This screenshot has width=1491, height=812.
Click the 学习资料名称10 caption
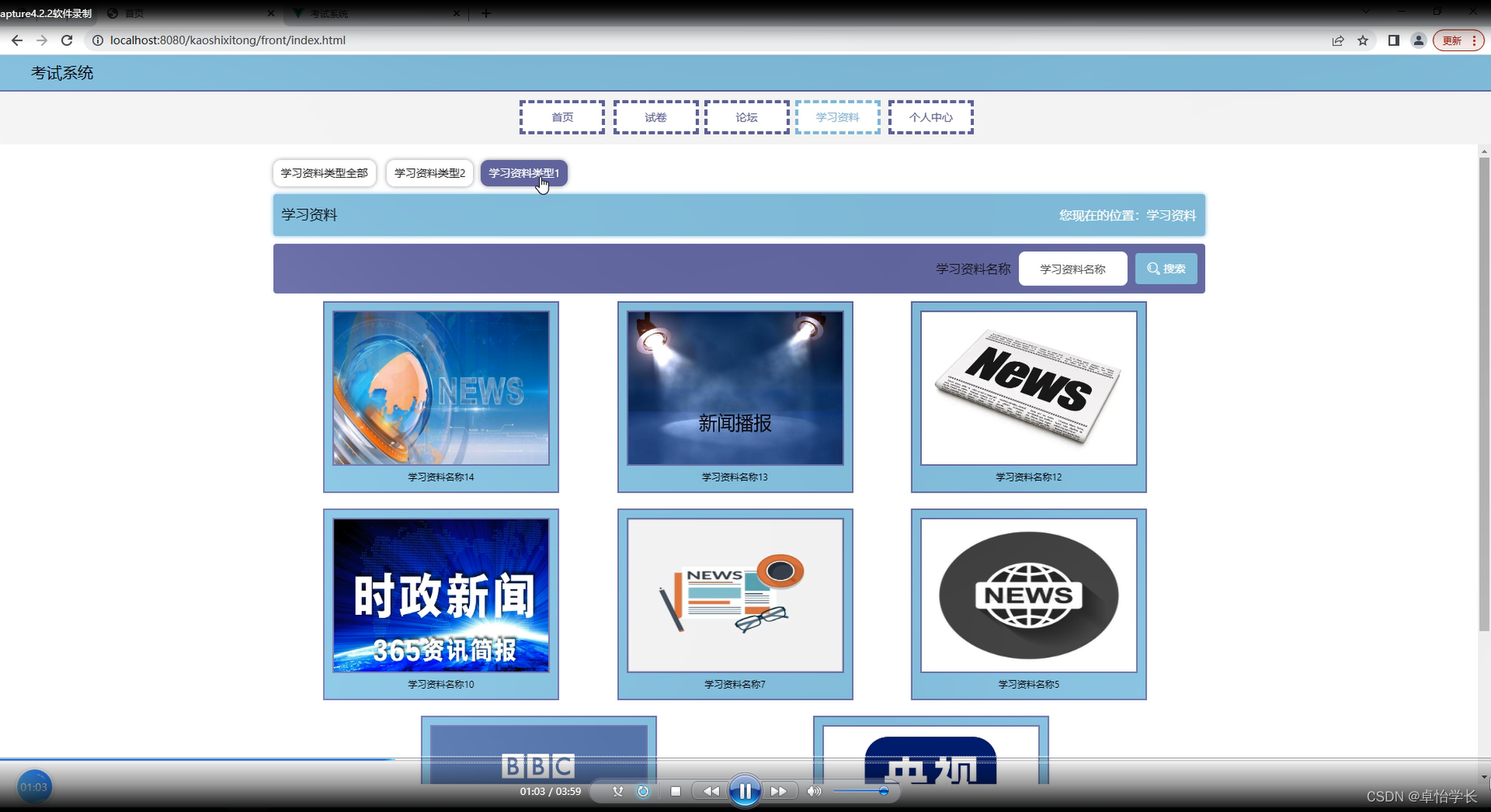441,685
